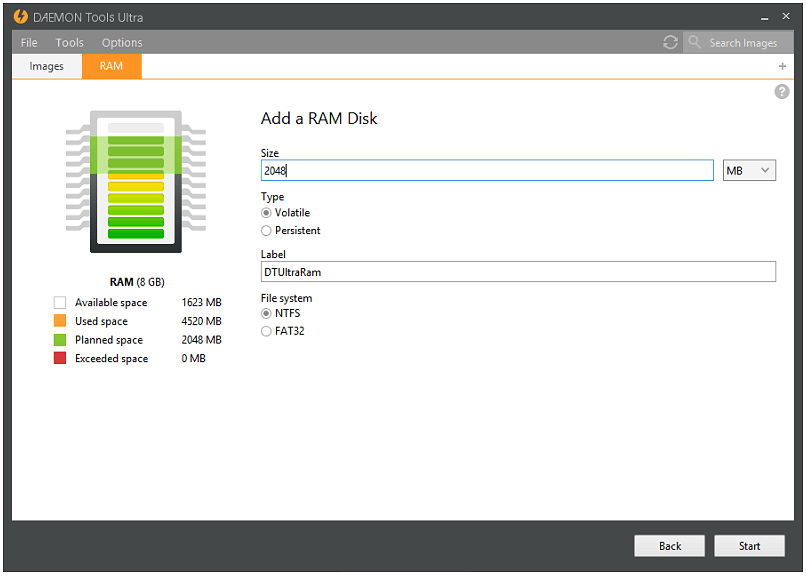Click the Add a RAM Disk heading
The image size is (806, 577).
[x=319, y=119]
